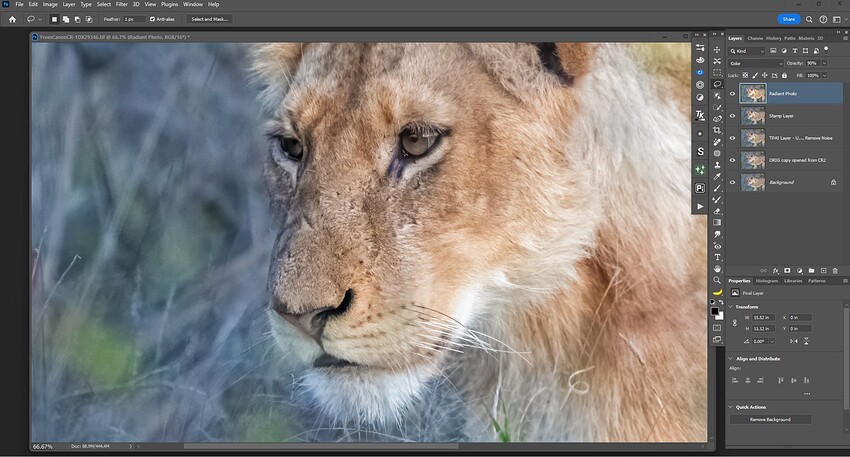Viewport: 850px width, 457px height.
Task: Click the foreground color swatch
Action: coord(715,311)
